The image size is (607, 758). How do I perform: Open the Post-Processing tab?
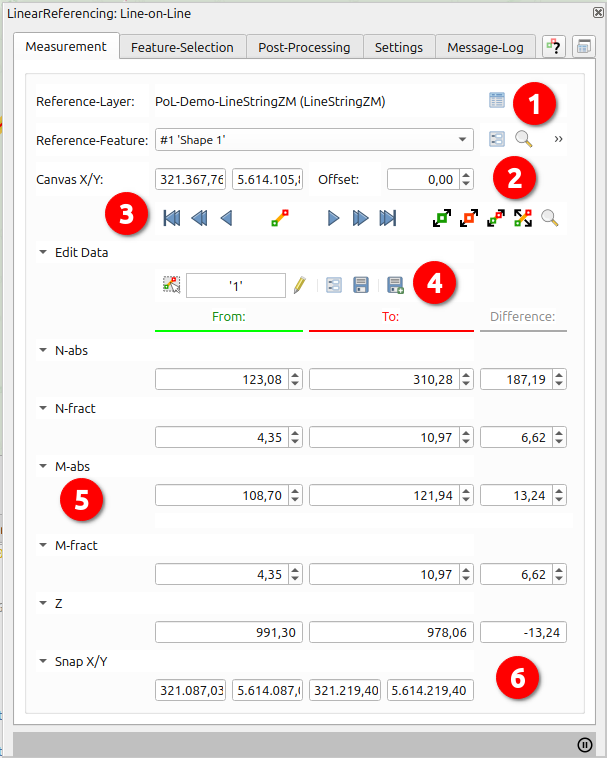click(x=304, y=47)
